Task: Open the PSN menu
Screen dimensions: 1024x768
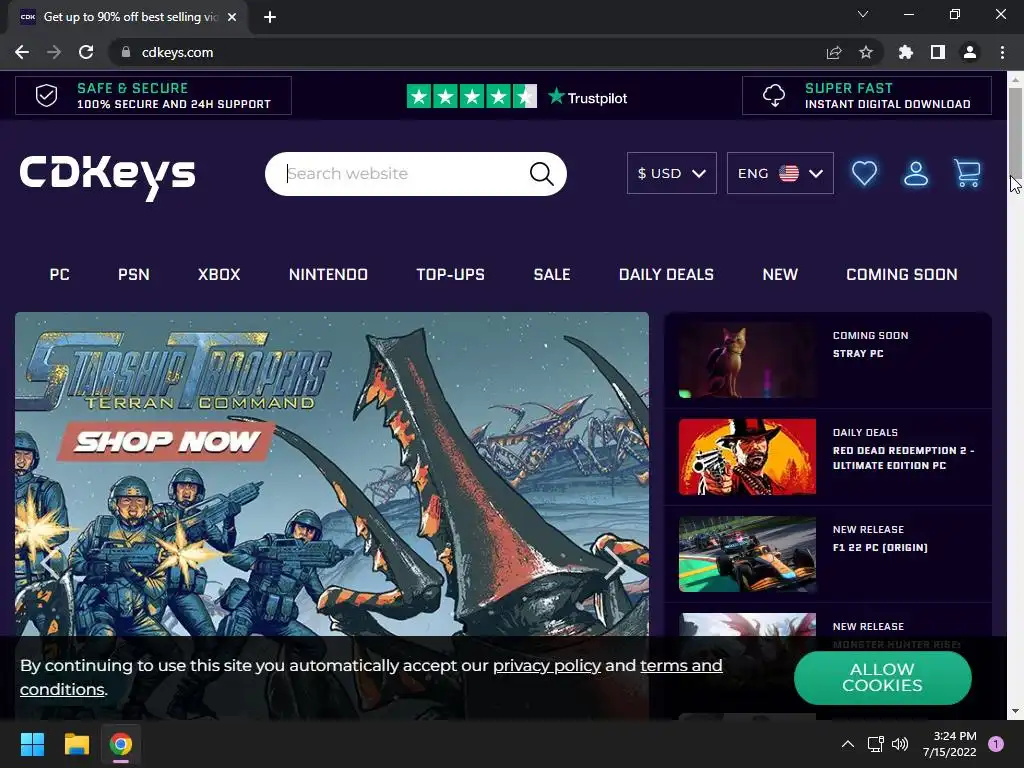Action: click(x=134, y=274)
